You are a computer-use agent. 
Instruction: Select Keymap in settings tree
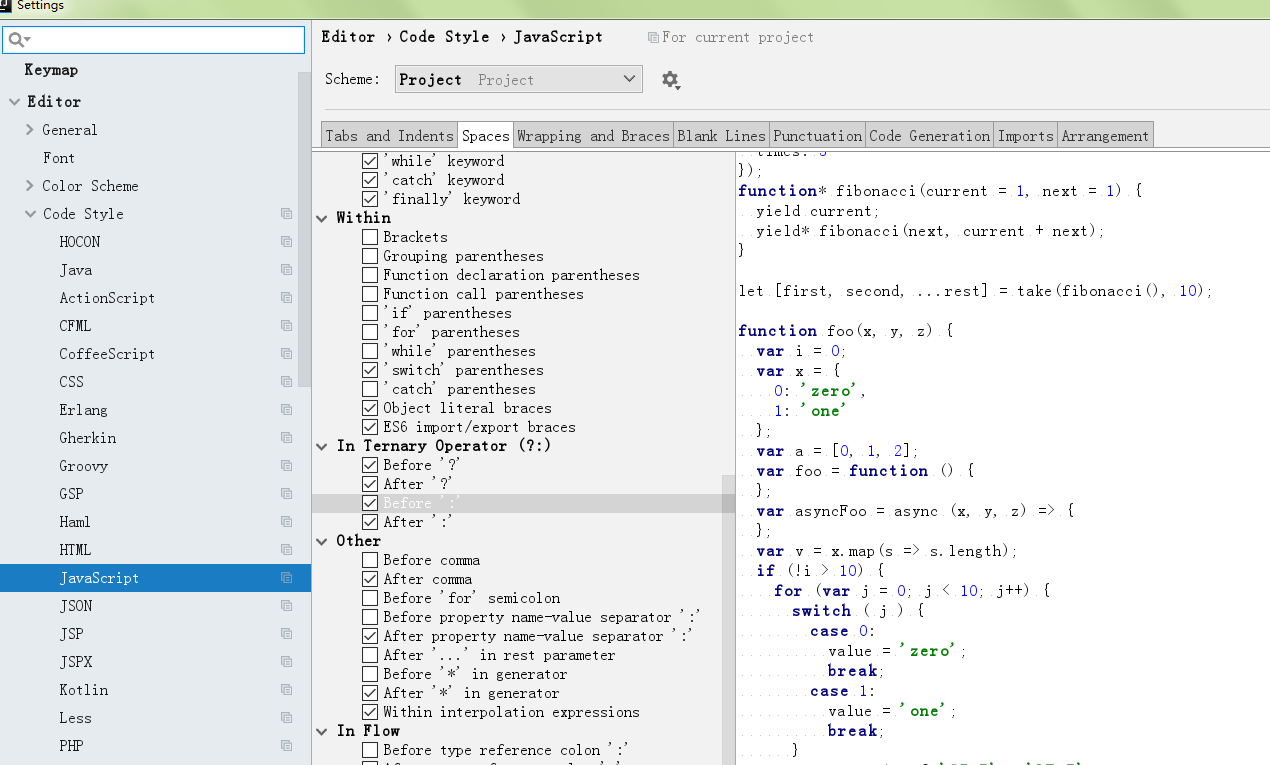point(51,70)
